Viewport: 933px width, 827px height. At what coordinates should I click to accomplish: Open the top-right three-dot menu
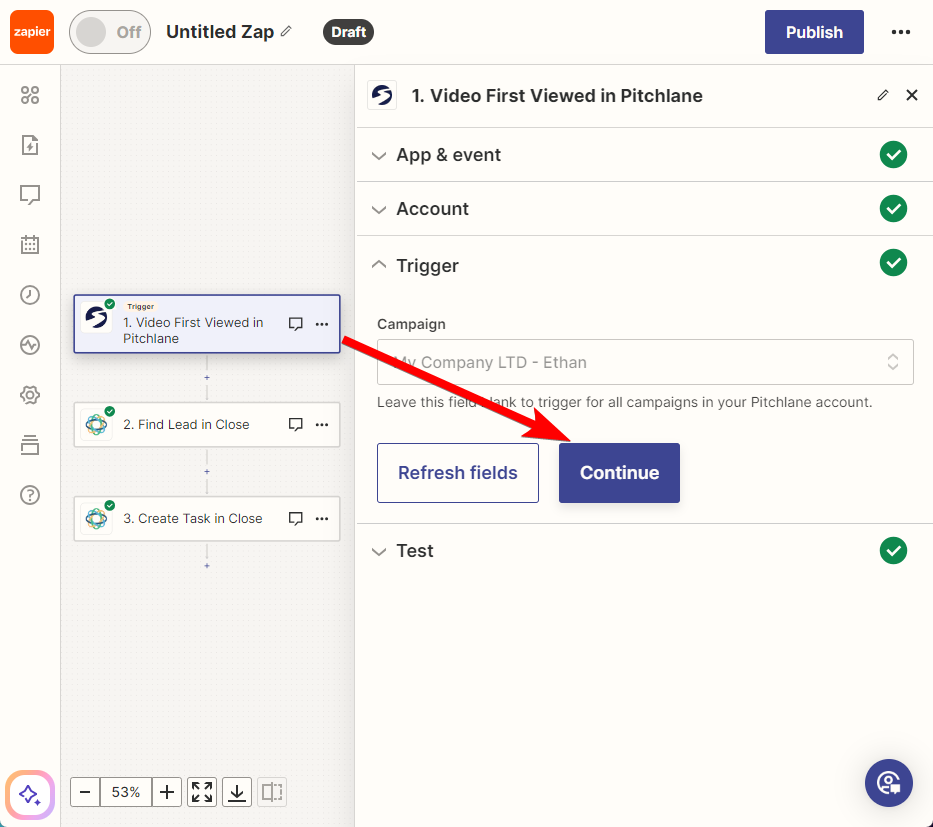tap(901, 32)
